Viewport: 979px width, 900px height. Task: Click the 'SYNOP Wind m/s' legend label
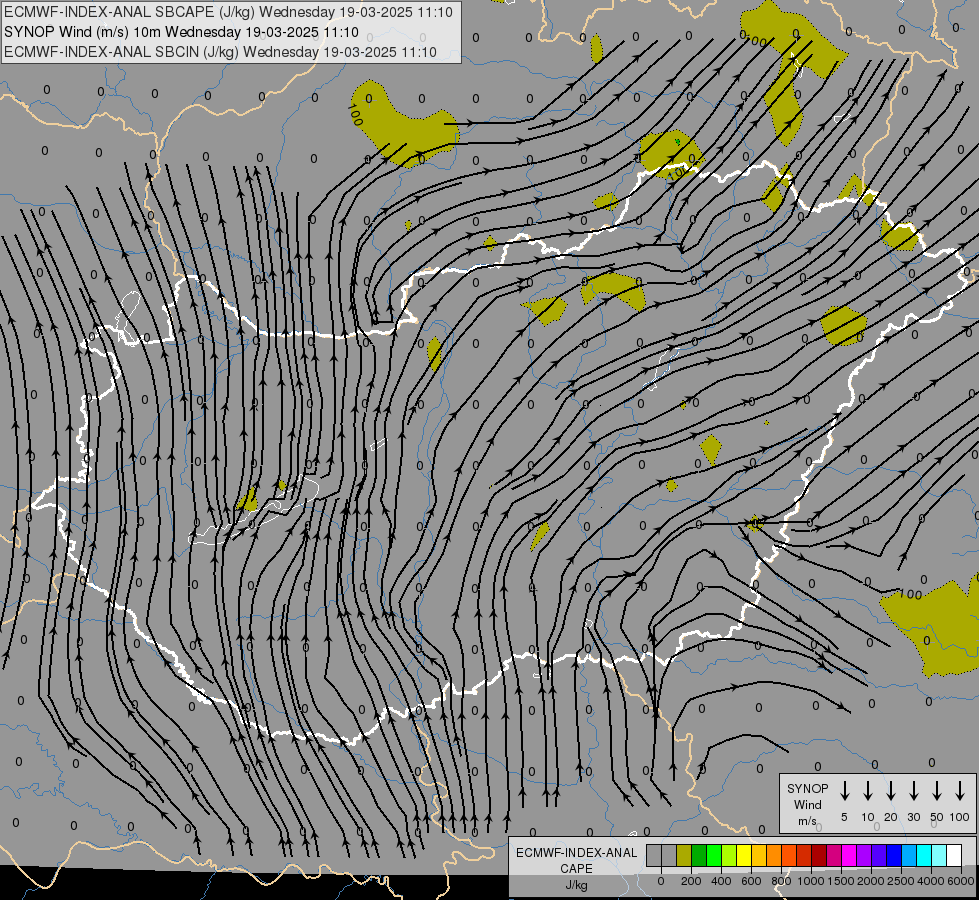[807, 804]
